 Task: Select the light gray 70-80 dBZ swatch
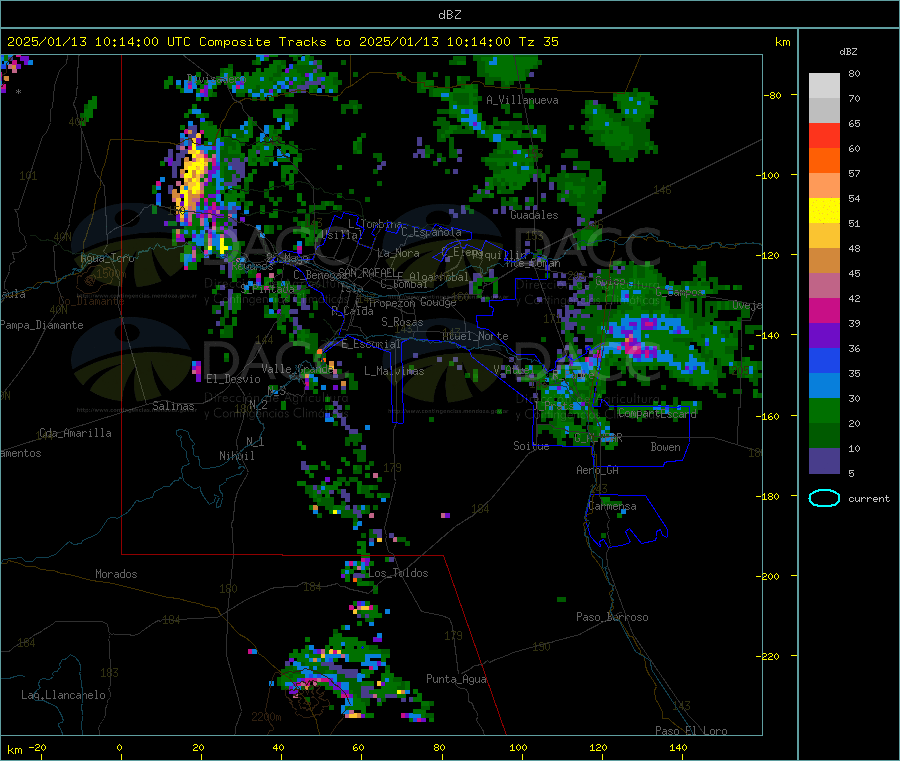coord(824,86)
